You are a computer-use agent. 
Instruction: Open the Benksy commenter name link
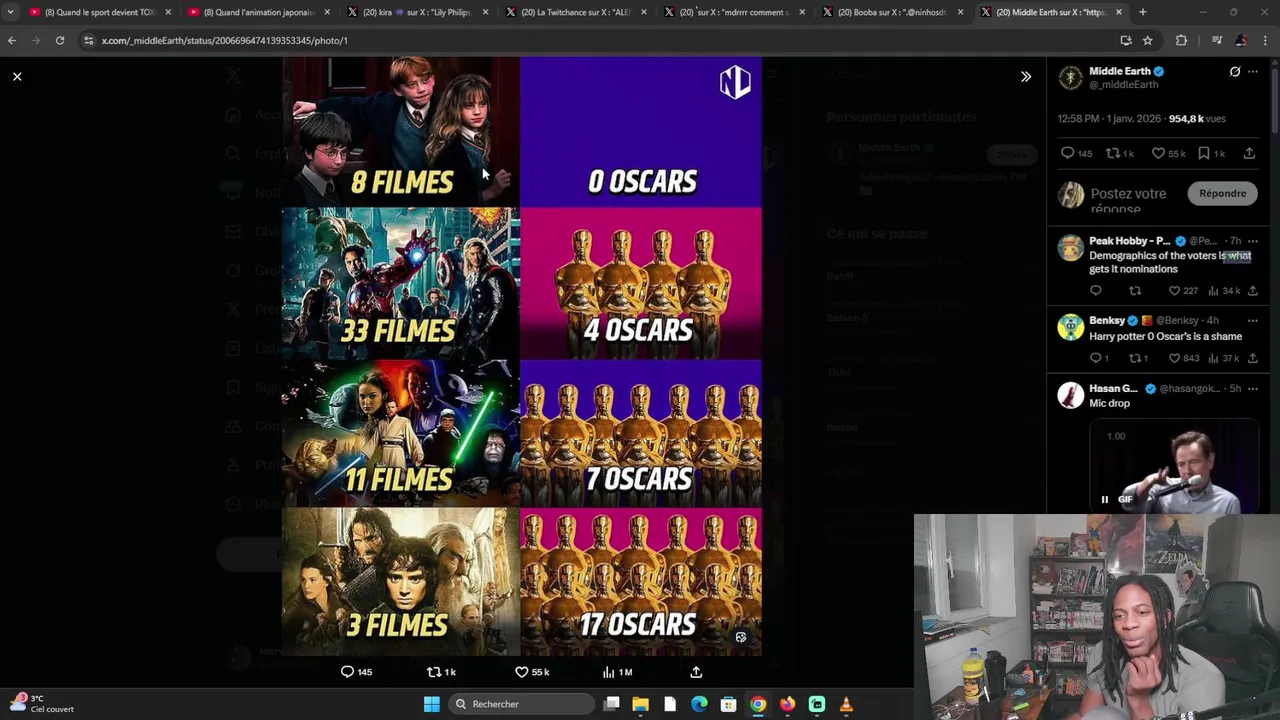(x=1107, y=321)
